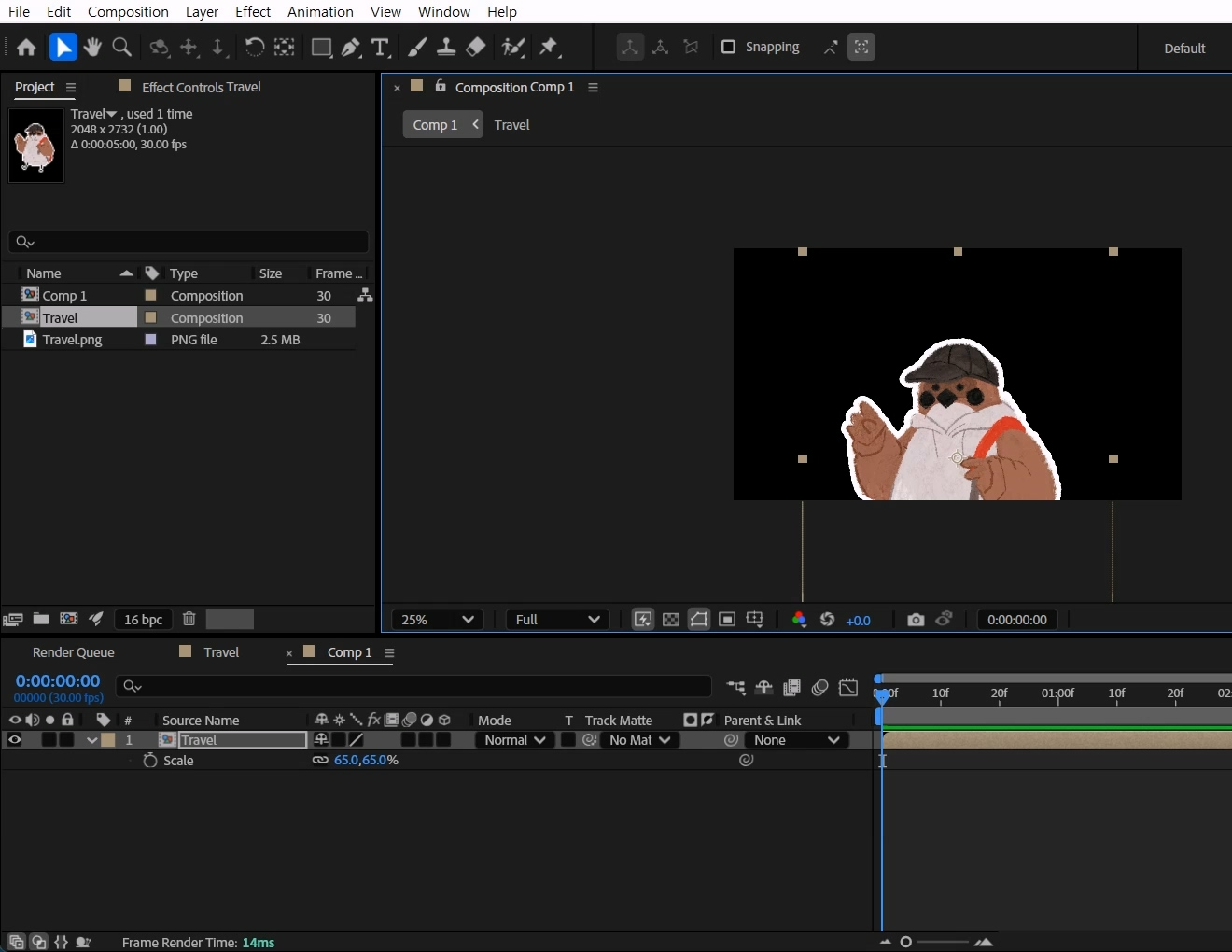
Task: Enable the Snapping checkbox
Action: coord(729,47)
